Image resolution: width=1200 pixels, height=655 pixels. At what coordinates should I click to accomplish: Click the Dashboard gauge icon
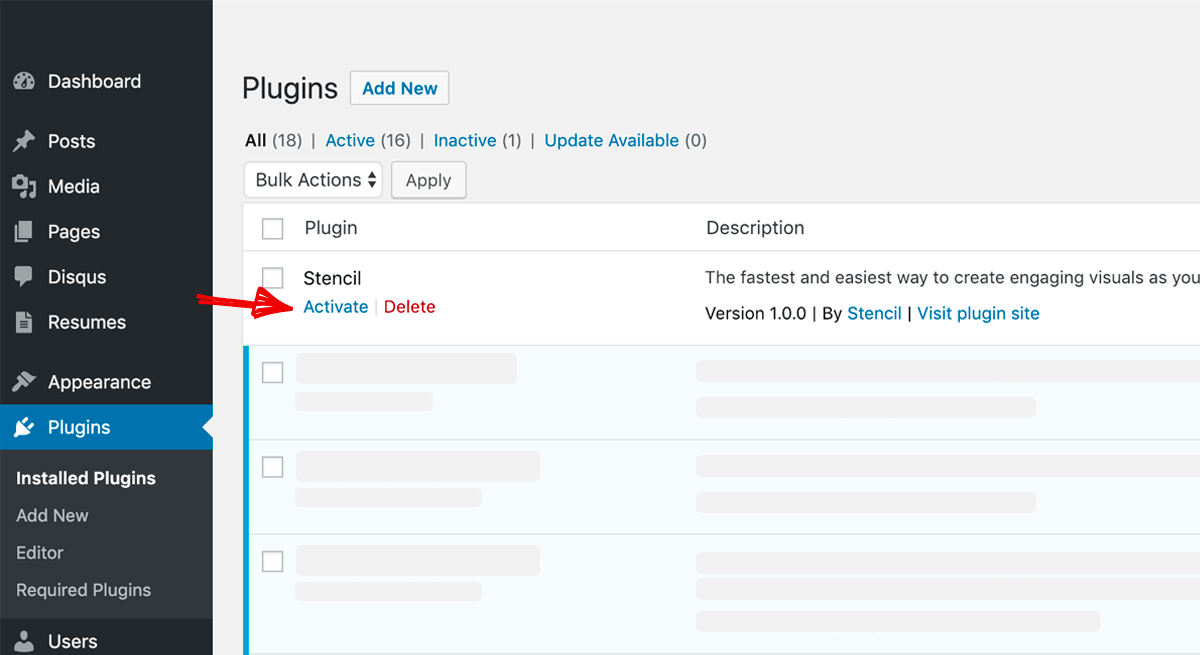click(x=24, y=82)
